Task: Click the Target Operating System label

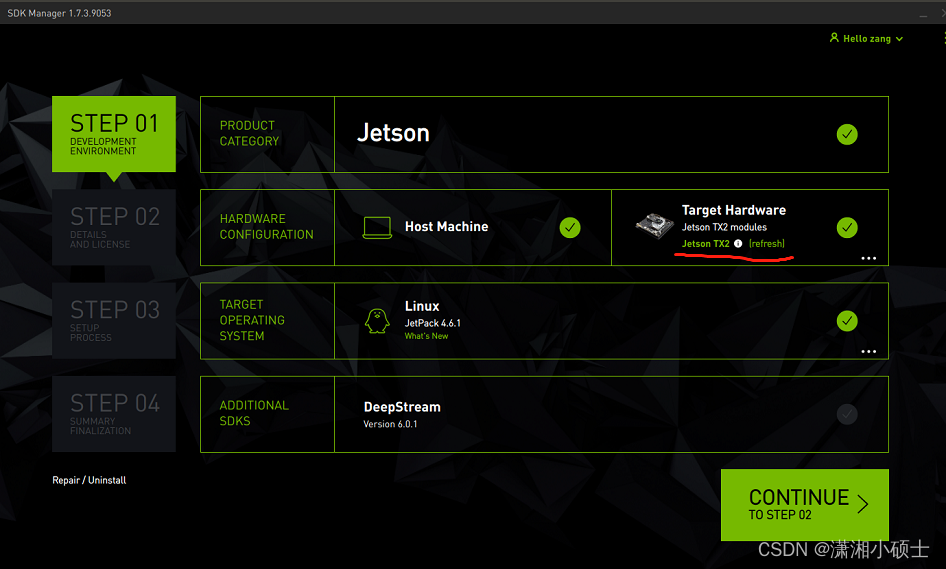Action: 252,320
